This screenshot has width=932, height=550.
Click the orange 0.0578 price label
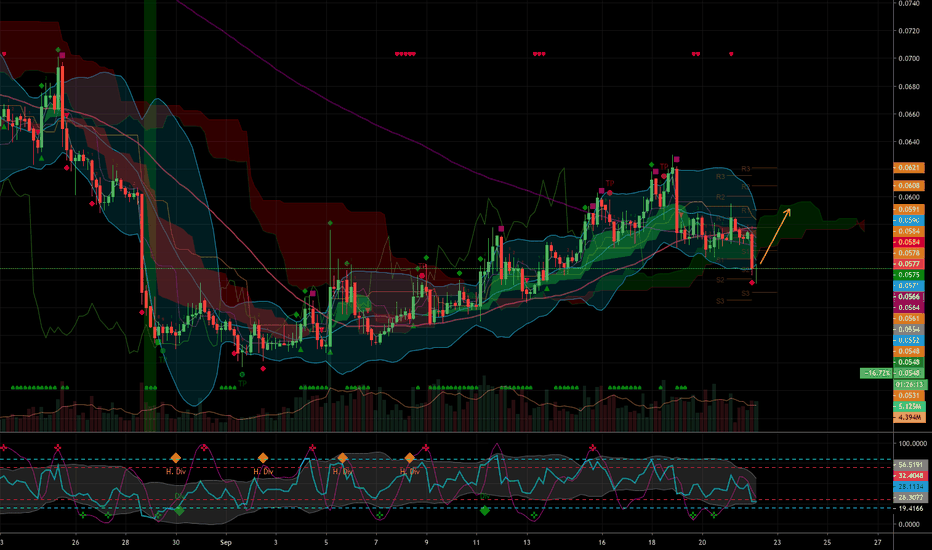point(909,253)
